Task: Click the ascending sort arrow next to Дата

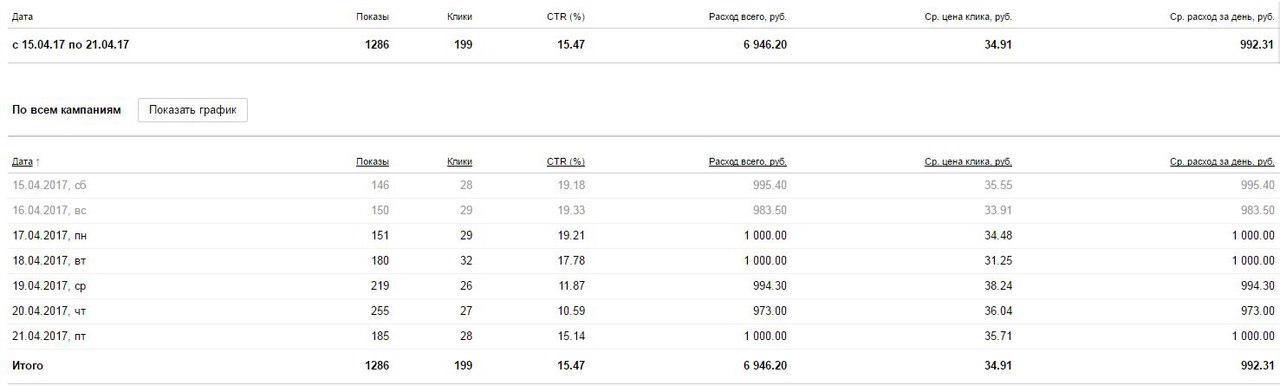Action: click(38, 161)
